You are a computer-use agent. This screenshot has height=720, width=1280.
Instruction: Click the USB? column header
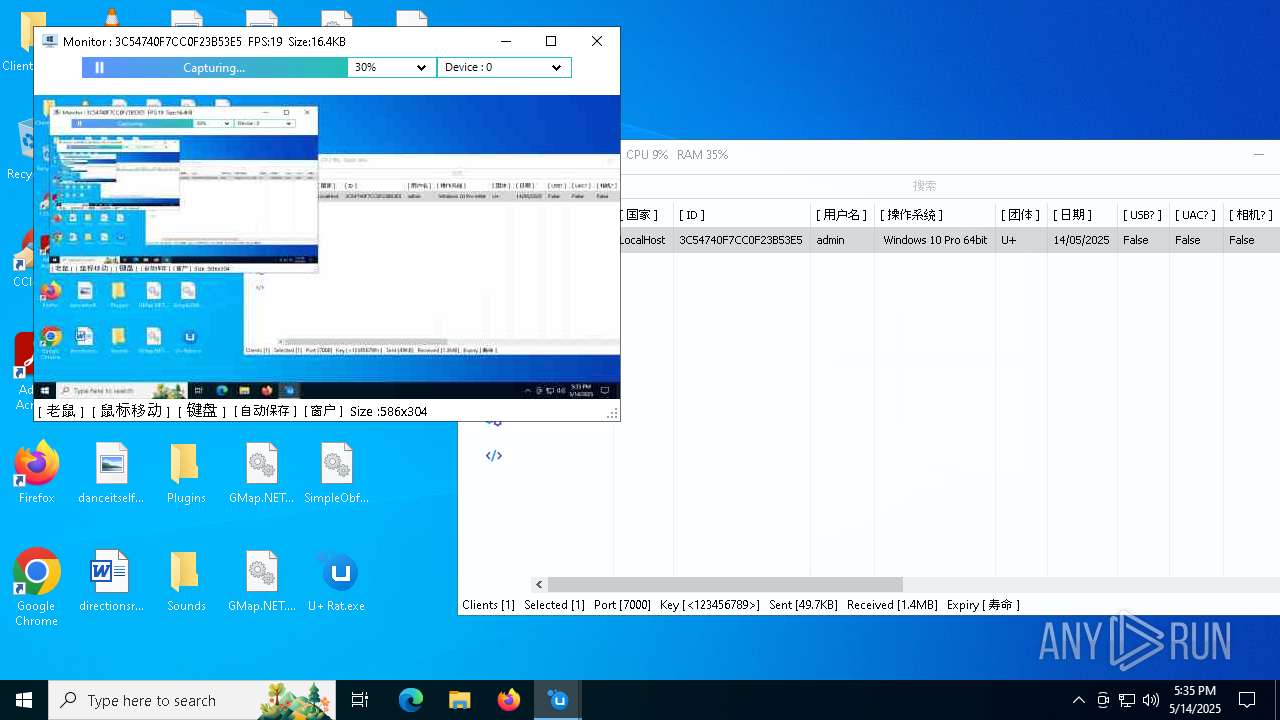pos(1142,215)
